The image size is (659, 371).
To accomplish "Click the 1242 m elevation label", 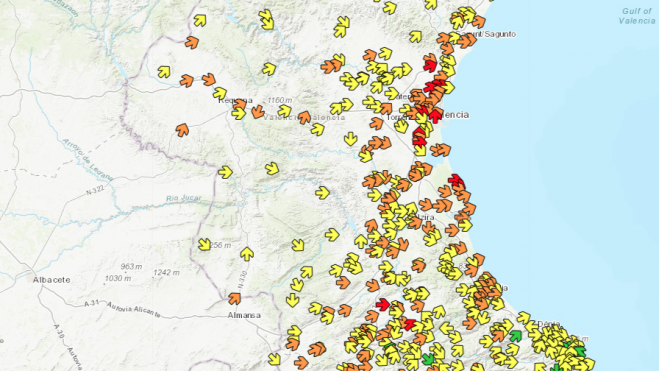I will (x=166, y=273).
